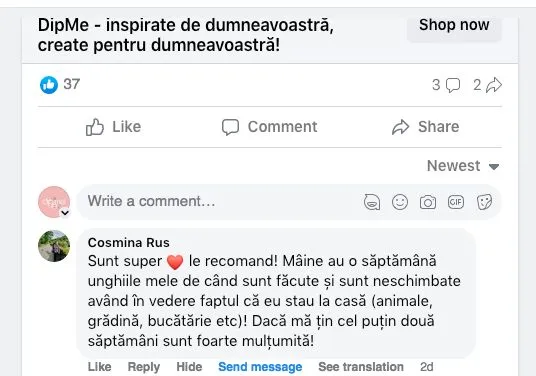Switch commenting profile via avatar chevron
This screenshot has width=536, height=376.
pyautogui.click(x=65, y=213)
